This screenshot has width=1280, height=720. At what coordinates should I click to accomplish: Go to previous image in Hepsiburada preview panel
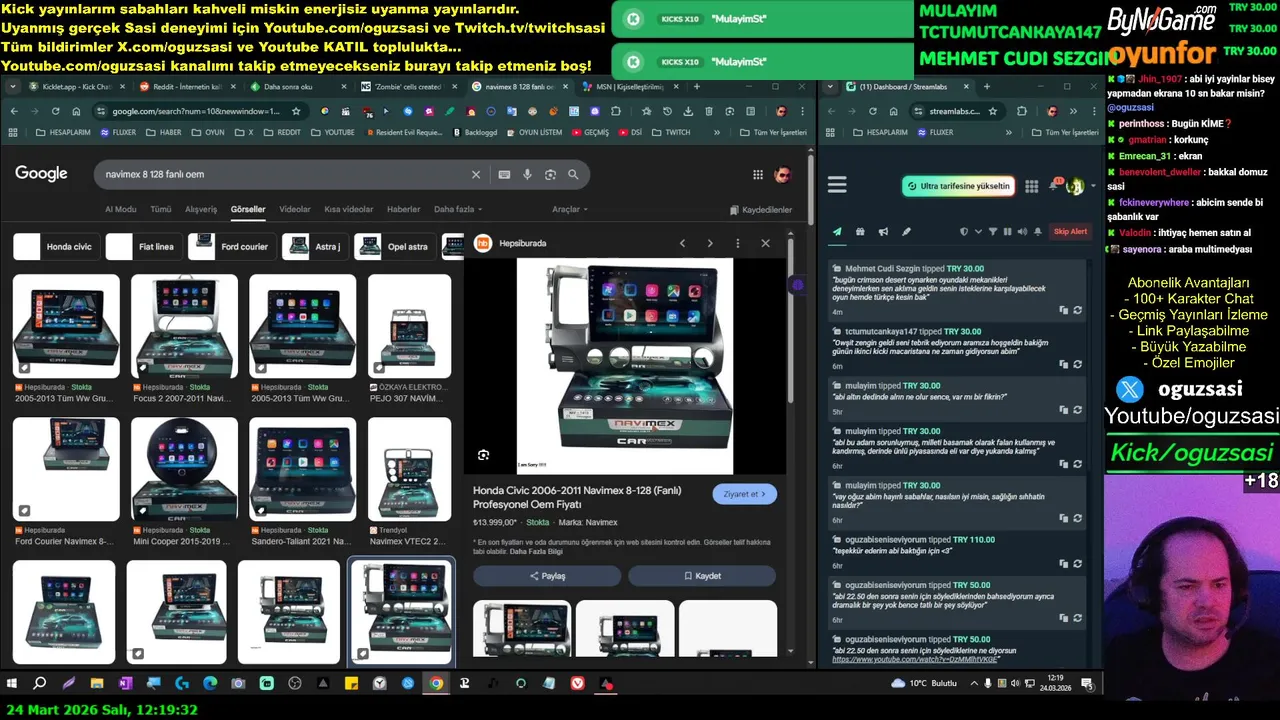click(x=682, y=243)
